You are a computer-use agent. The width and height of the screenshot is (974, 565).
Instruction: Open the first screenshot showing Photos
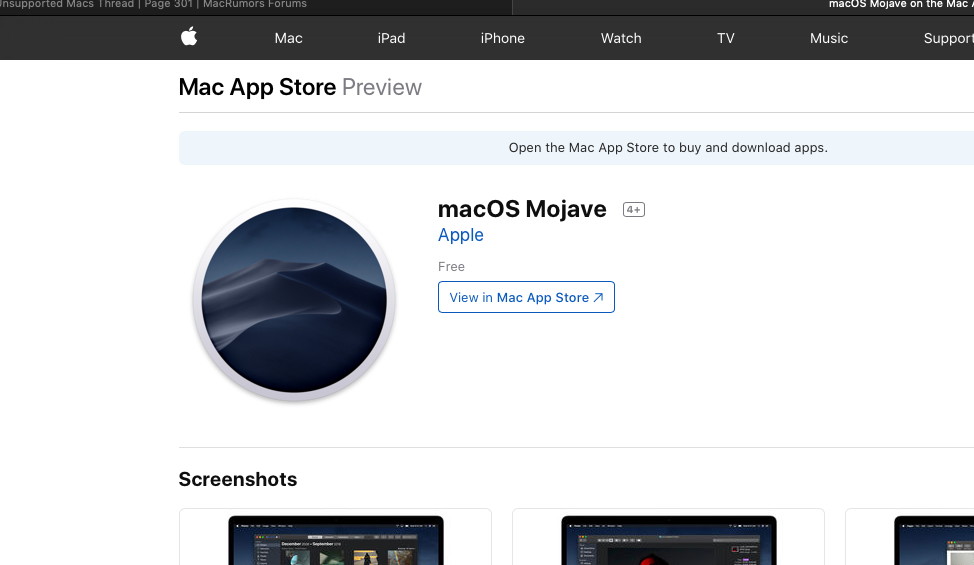(335, 537)
